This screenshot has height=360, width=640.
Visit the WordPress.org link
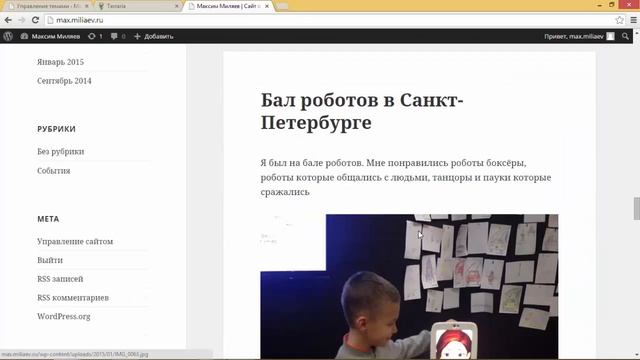point(64,316)
